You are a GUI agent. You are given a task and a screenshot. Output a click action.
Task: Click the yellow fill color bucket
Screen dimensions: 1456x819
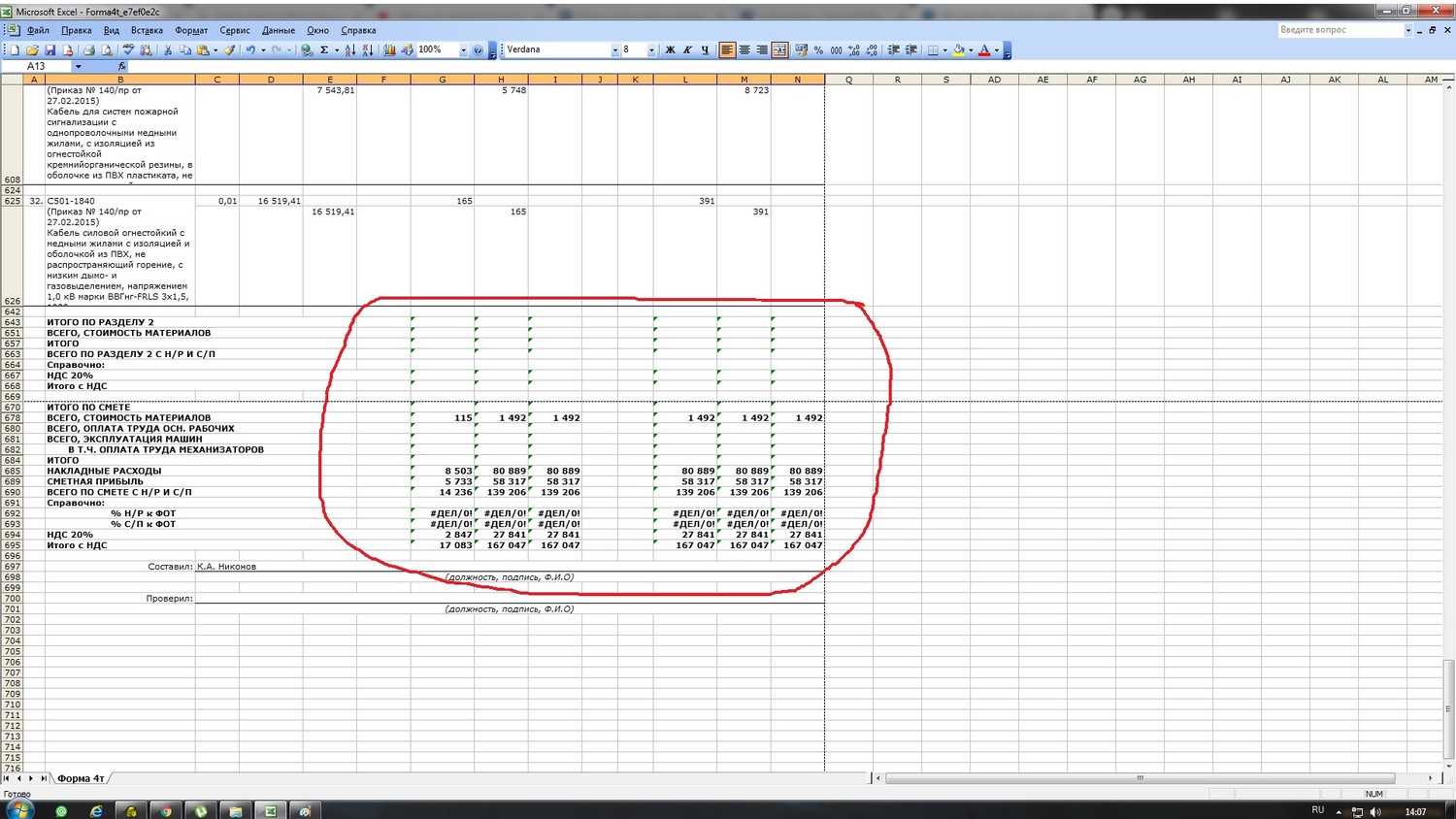958,50
